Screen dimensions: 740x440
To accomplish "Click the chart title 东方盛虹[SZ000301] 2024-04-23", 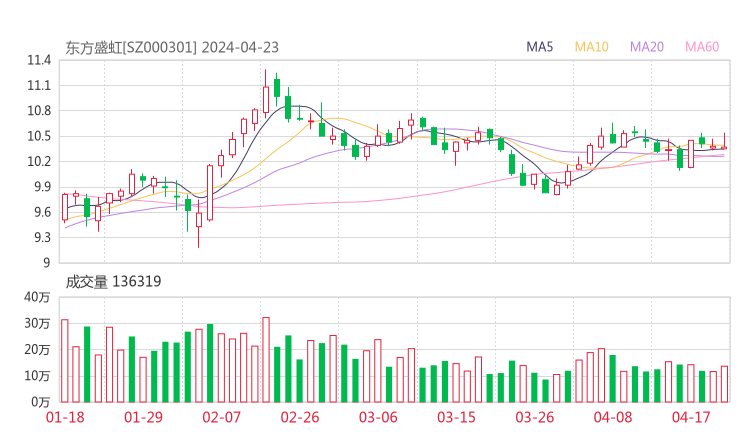I will click(172, 48).
